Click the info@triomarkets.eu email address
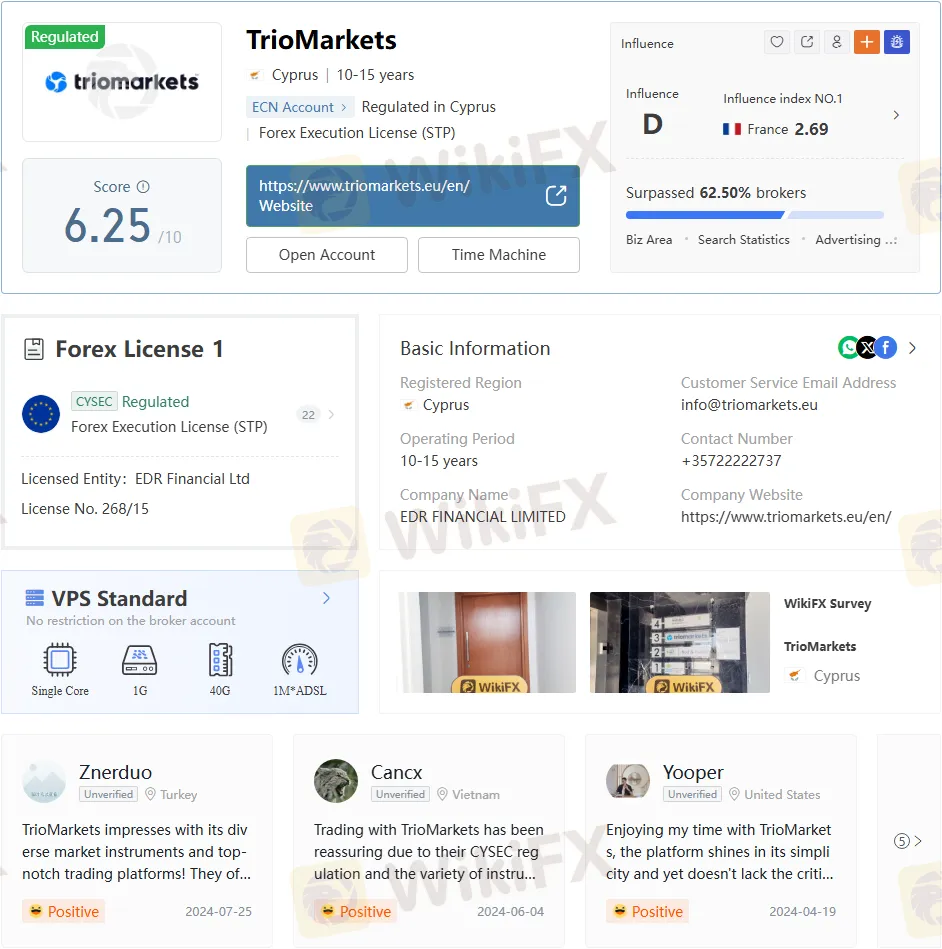 [x=749, y=405]
